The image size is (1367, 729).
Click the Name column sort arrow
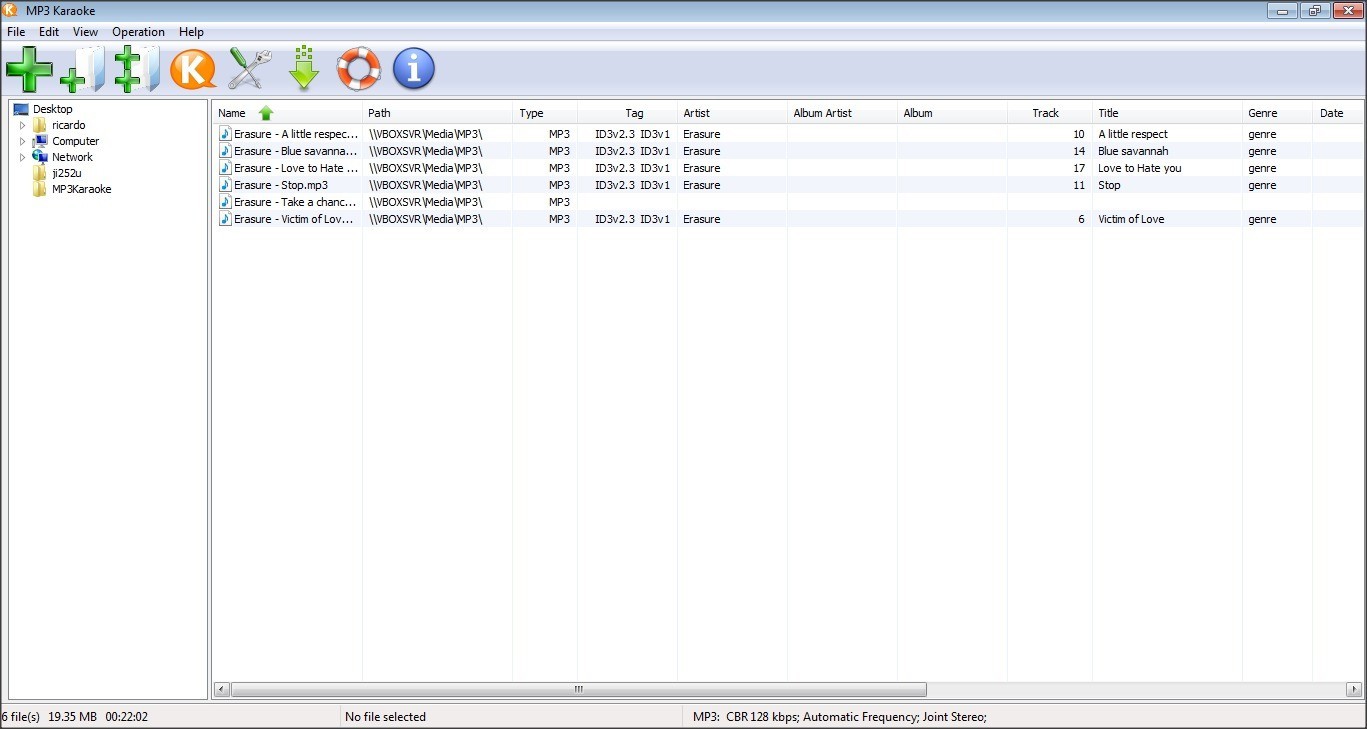pos(265,113)
